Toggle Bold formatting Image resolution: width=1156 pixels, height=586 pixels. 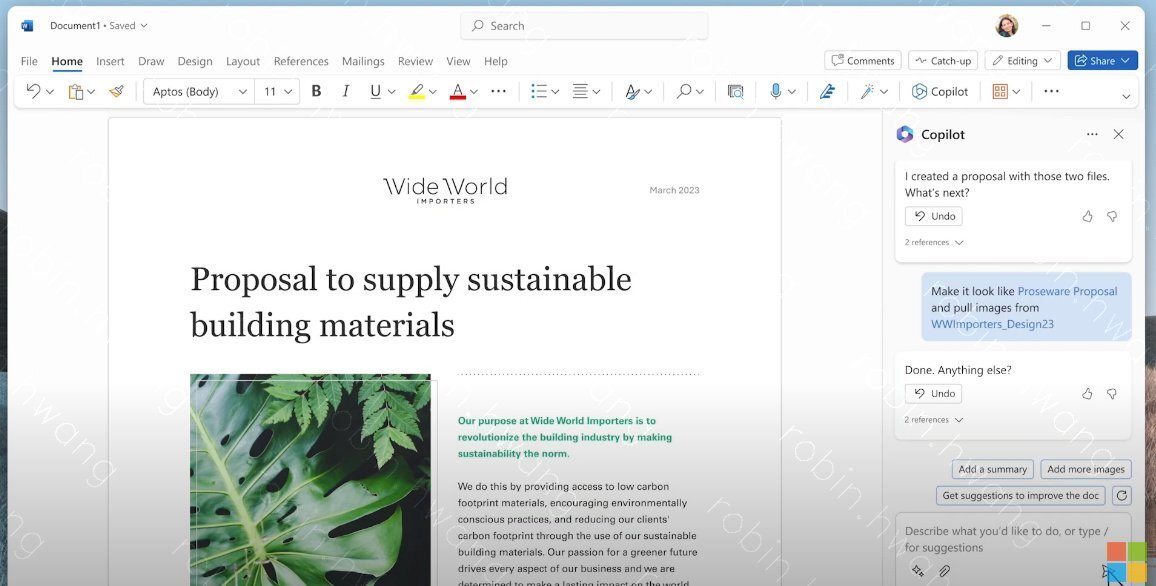[x=316, y=91]
